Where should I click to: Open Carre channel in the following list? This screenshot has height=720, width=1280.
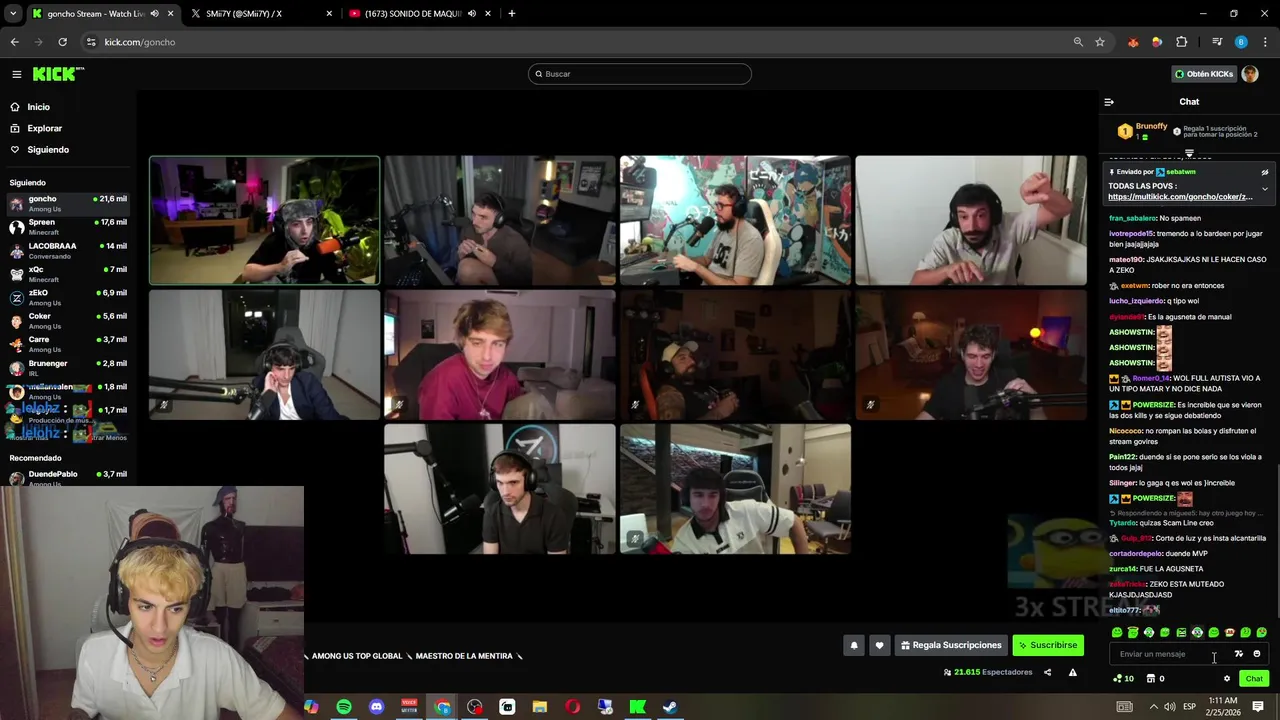[68, 344]
